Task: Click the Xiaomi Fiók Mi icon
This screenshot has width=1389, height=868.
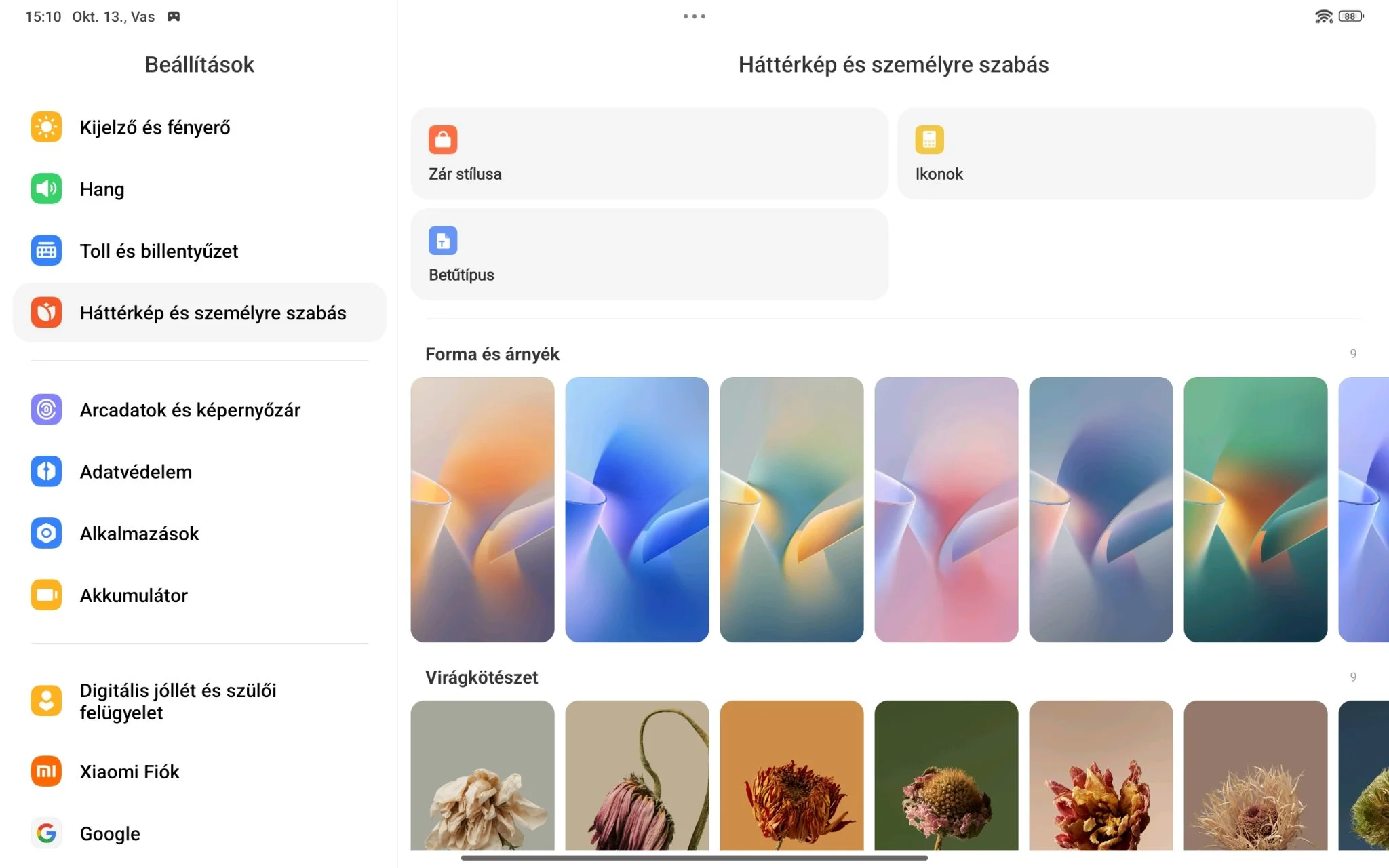Action: [46, 771]
